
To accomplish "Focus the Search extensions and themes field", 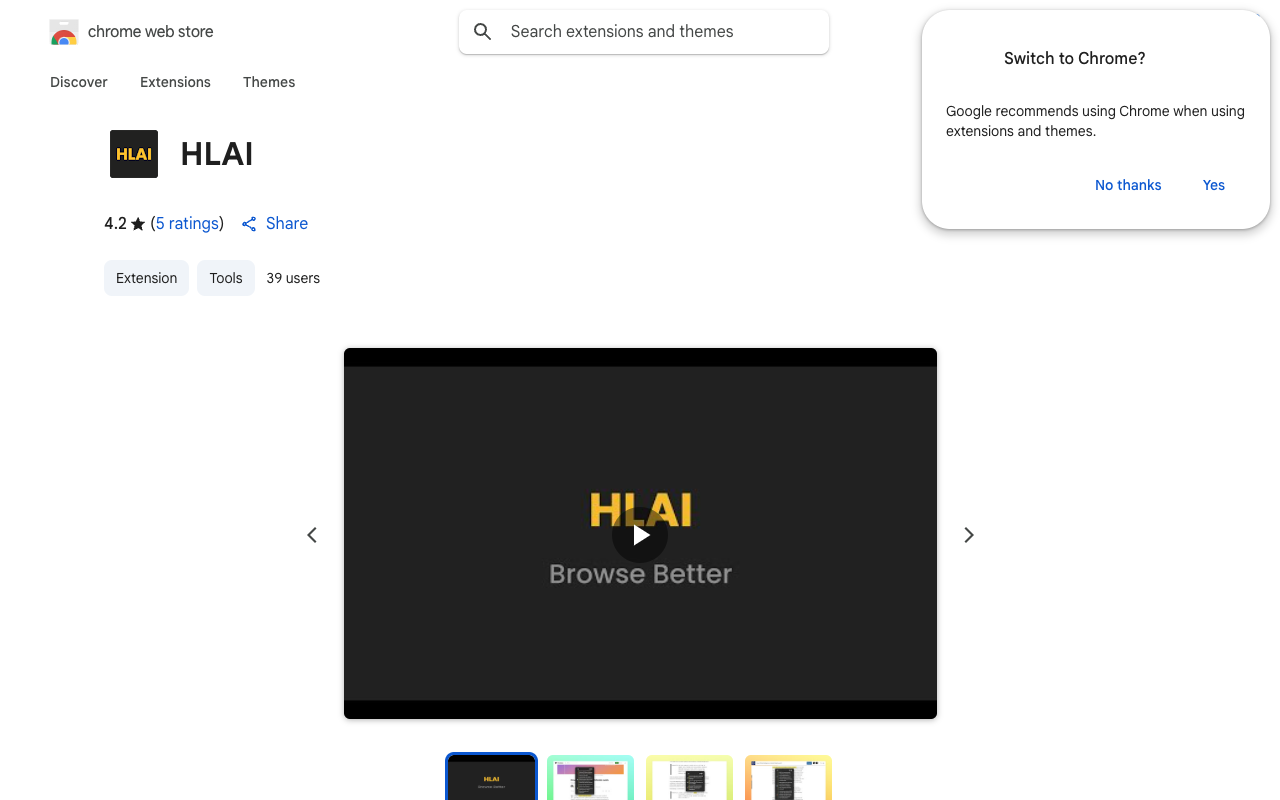I will [644, 32].
